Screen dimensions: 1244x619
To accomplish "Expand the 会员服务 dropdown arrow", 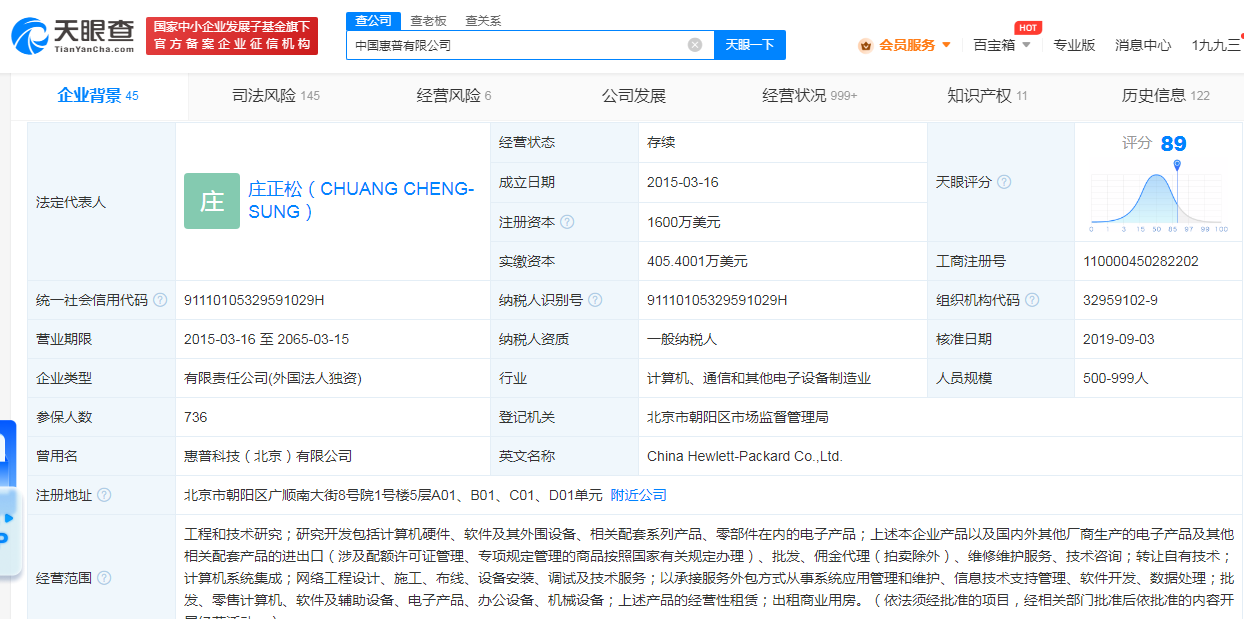I will [946, 45].
